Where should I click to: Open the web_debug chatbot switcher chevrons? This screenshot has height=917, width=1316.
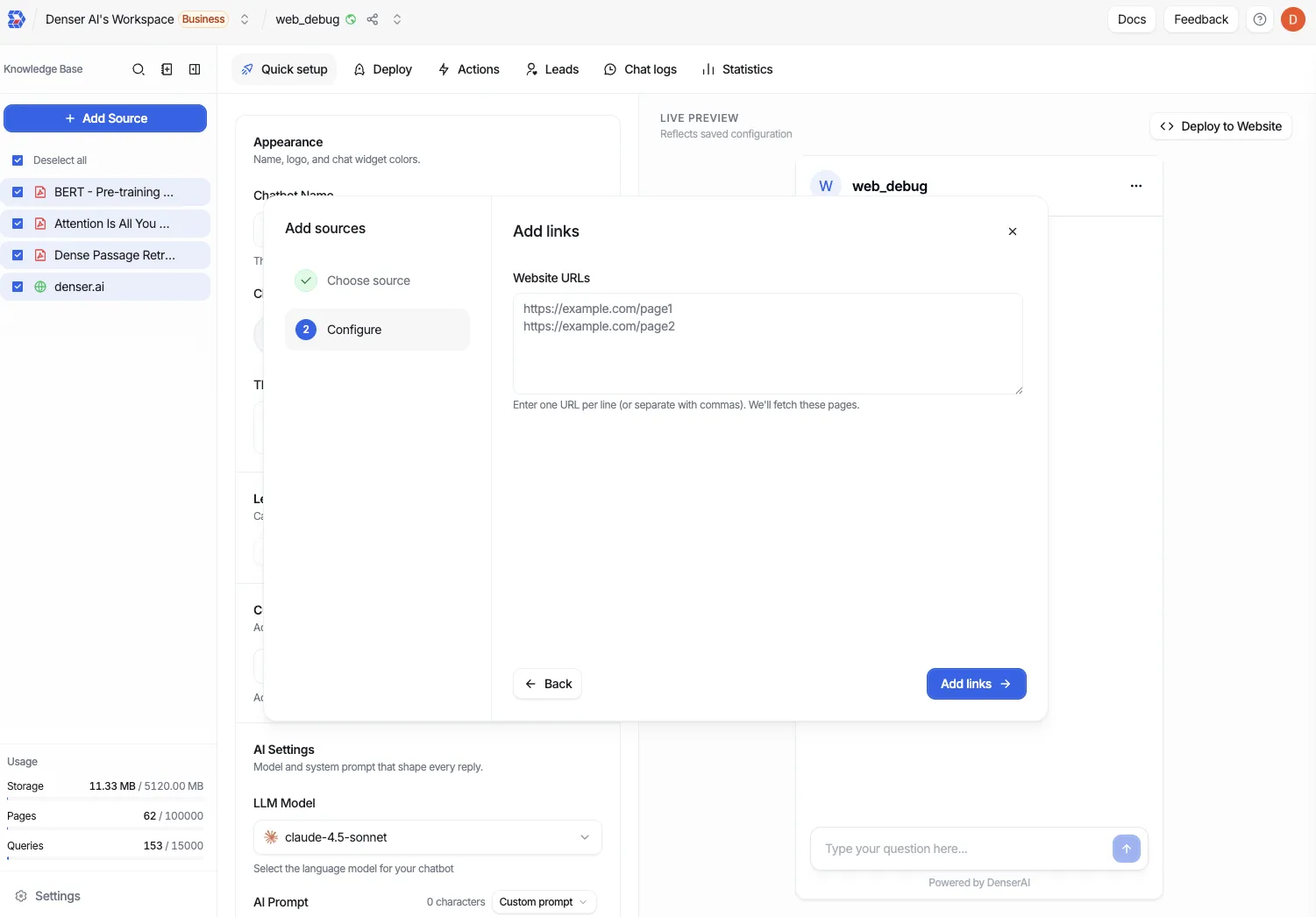pyautogui.click(x=397, y=19)
